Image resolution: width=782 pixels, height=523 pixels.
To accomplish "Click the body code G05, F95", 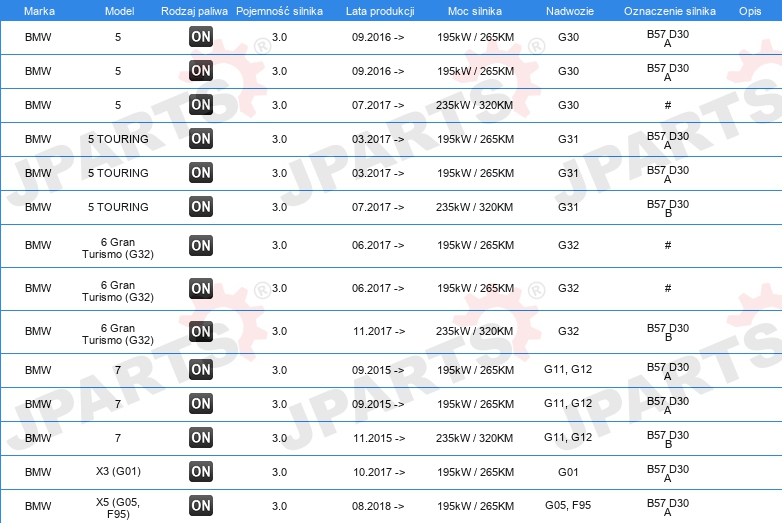I will click(568, 506).
